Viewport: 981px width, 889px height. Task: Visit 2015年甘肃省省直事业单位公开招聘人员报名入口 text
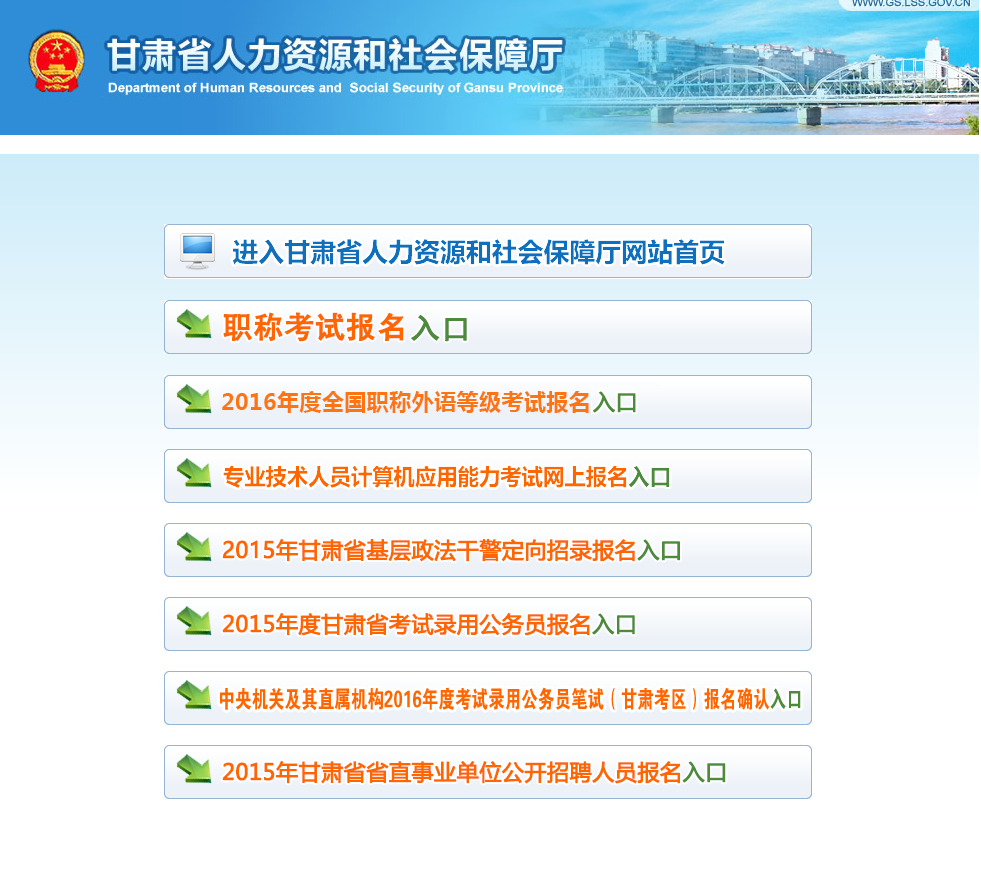coord(474,772)
